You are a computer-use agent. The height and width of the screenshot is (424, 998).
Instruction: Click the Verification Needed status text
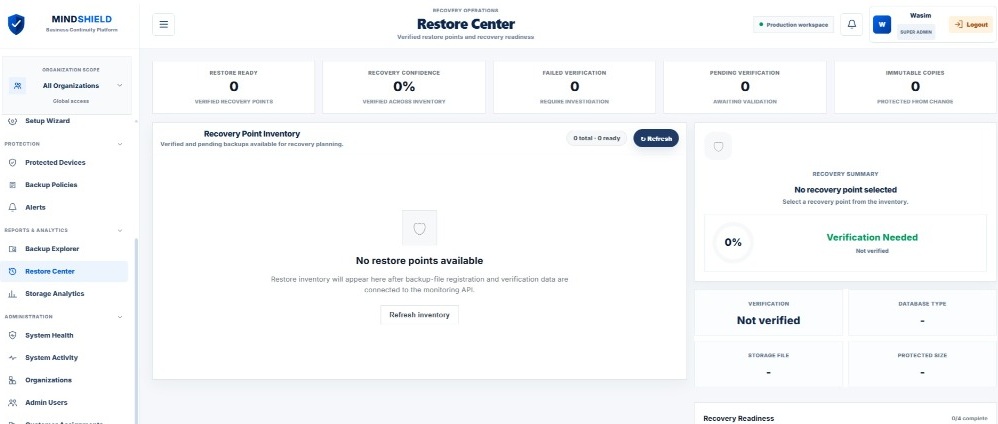point(872,237)
